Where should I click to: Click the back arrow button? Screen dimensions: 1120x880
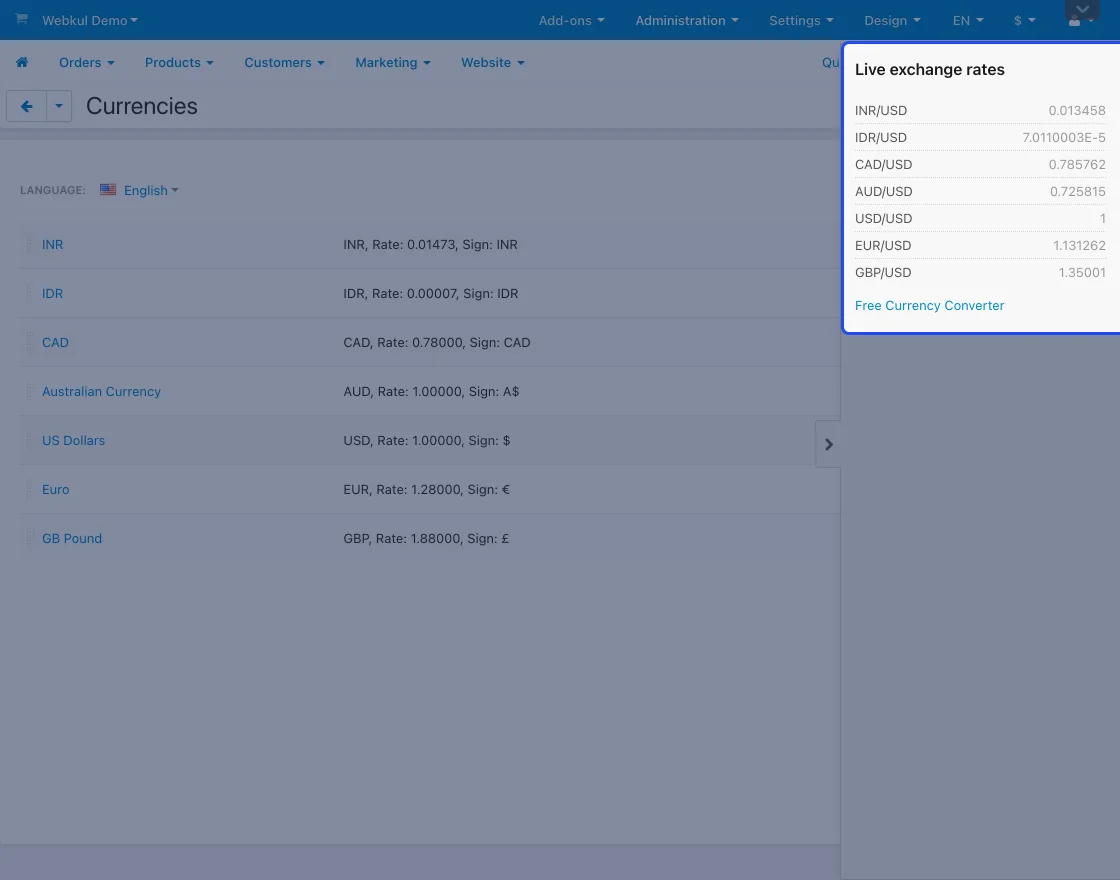(x=27, y=106)
